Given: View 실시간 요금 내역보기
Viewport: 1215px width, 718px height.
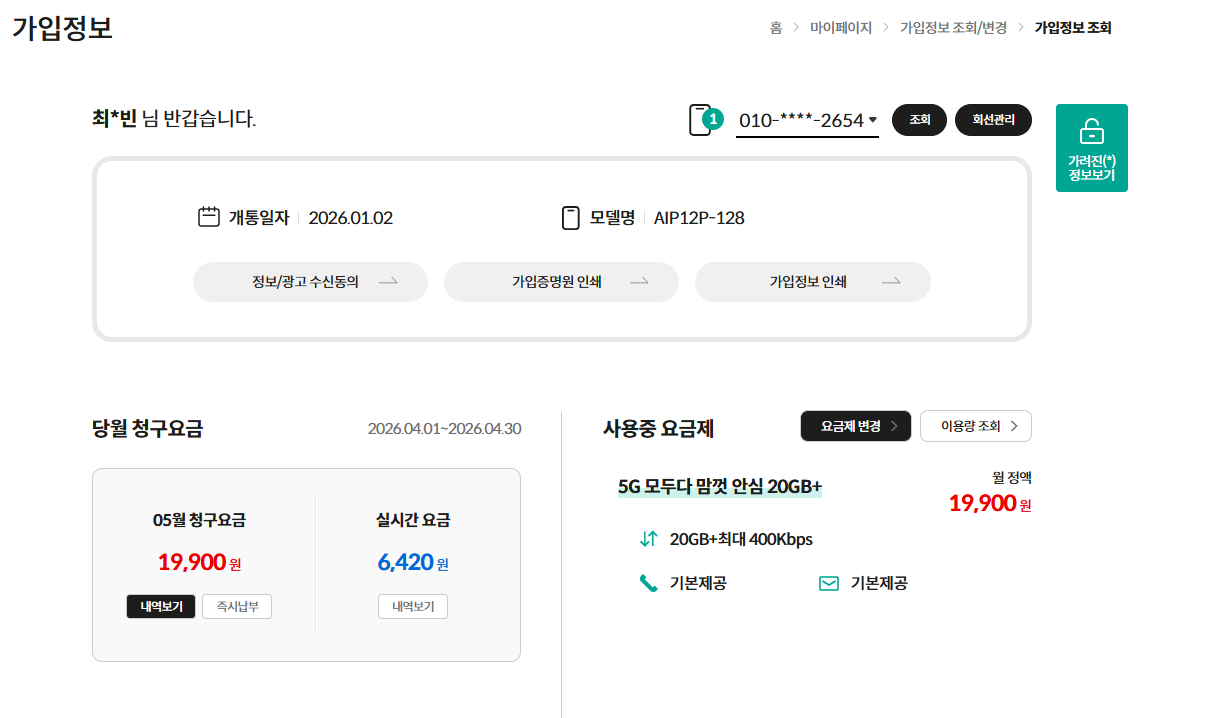Looking at the screenshot, I should tap(413, 606).
